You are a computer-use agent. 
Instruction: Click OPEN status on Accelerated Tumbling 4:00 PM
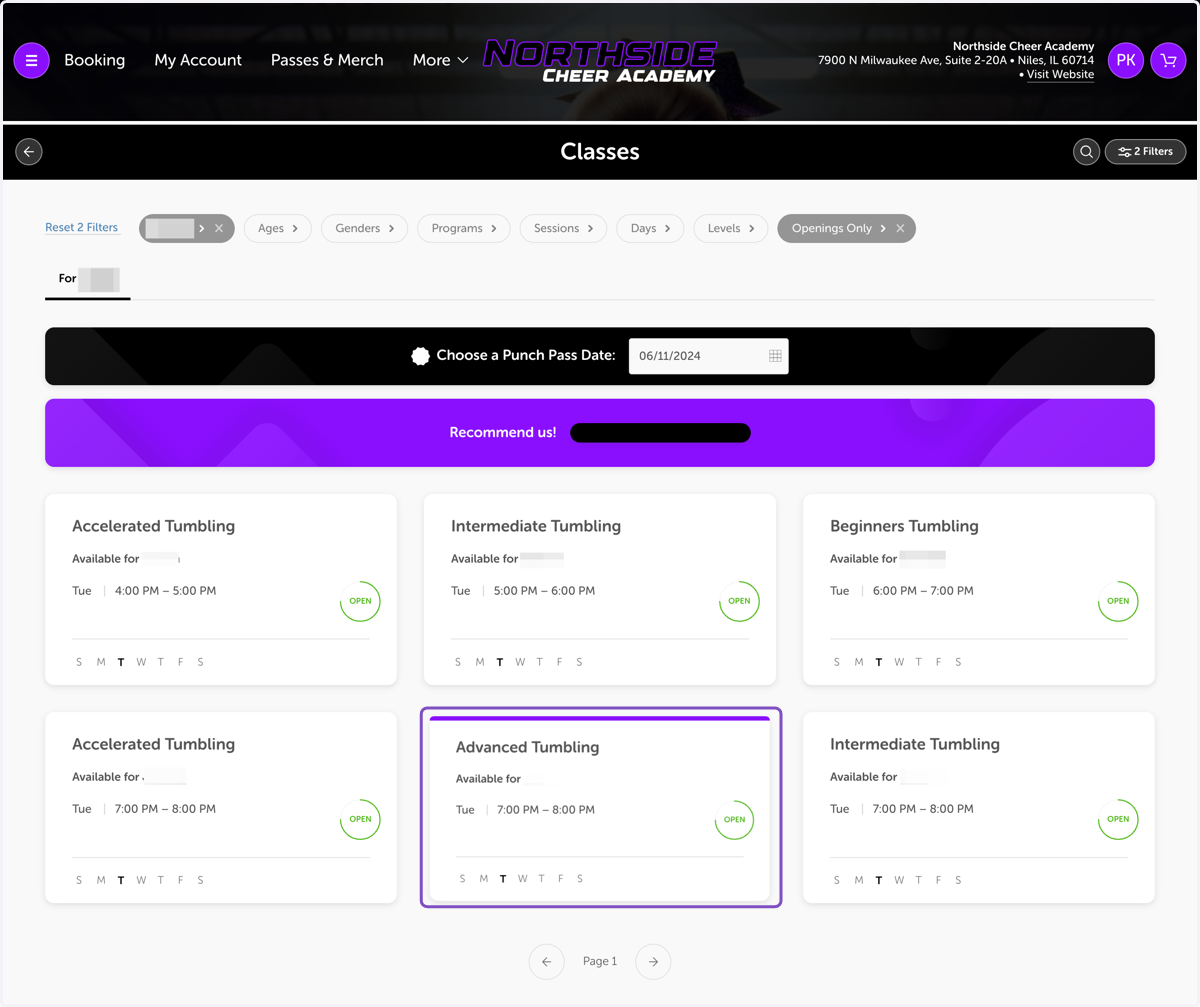360,601
